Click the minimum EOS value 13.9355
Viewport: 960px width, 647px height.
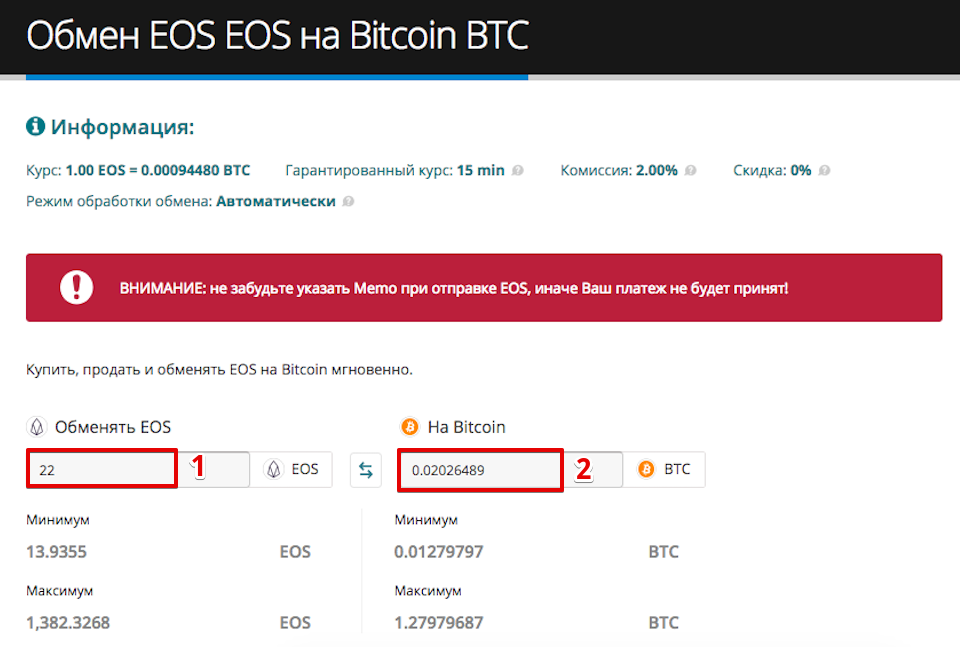(x=56, y=552)
